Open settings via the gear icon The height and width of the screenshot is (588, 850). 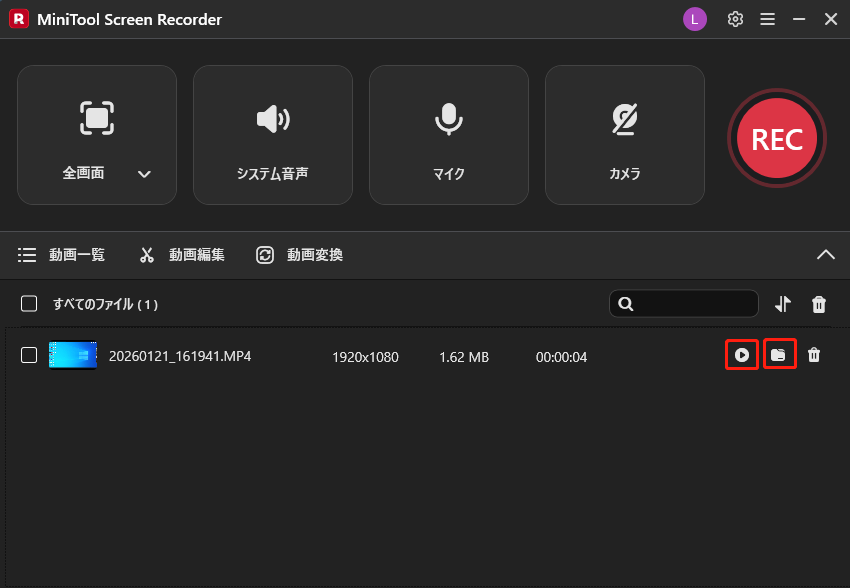coord(735,18)
